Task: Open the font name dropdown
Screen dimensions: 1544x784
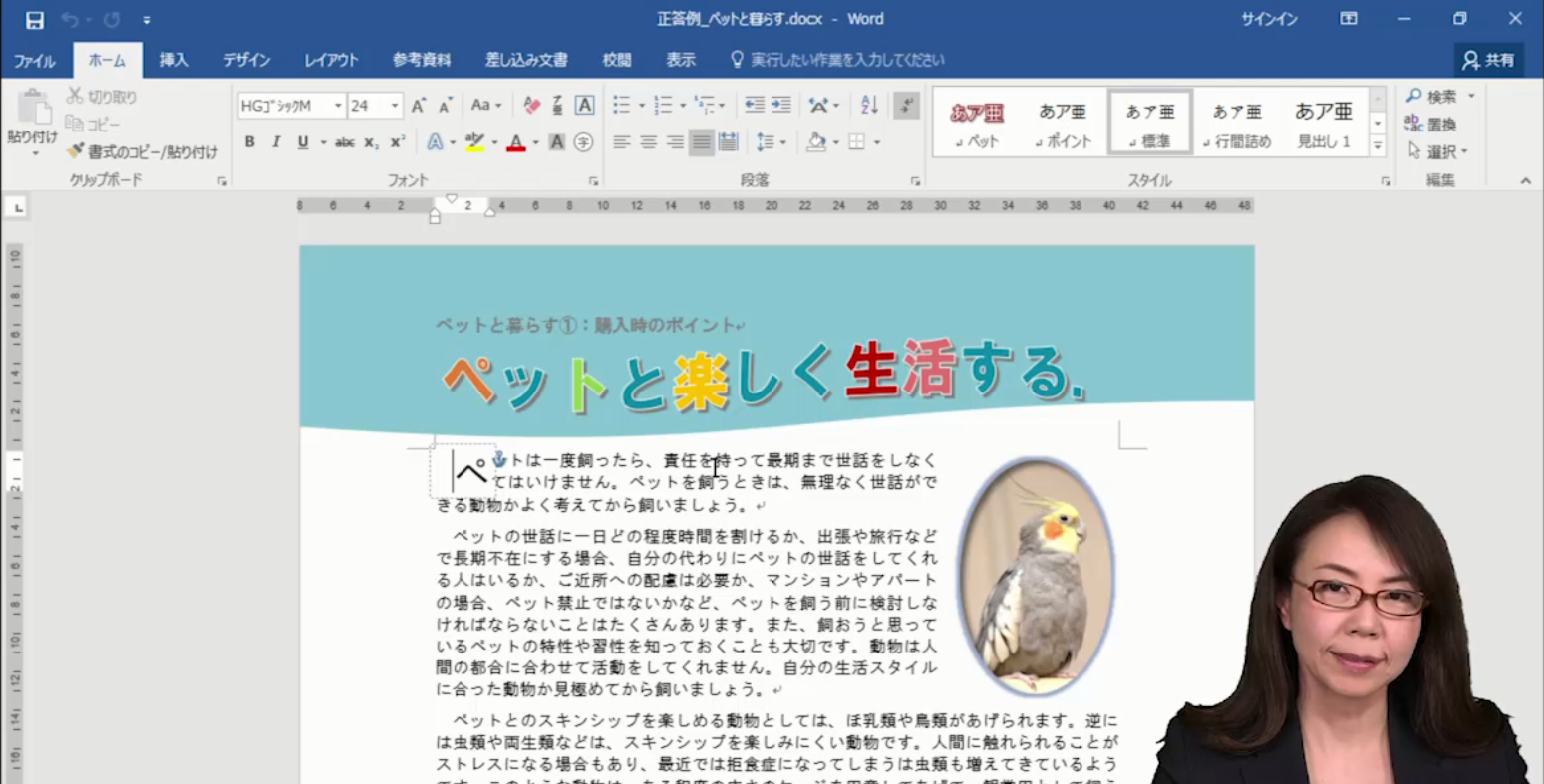Action: tap(338, 106)
